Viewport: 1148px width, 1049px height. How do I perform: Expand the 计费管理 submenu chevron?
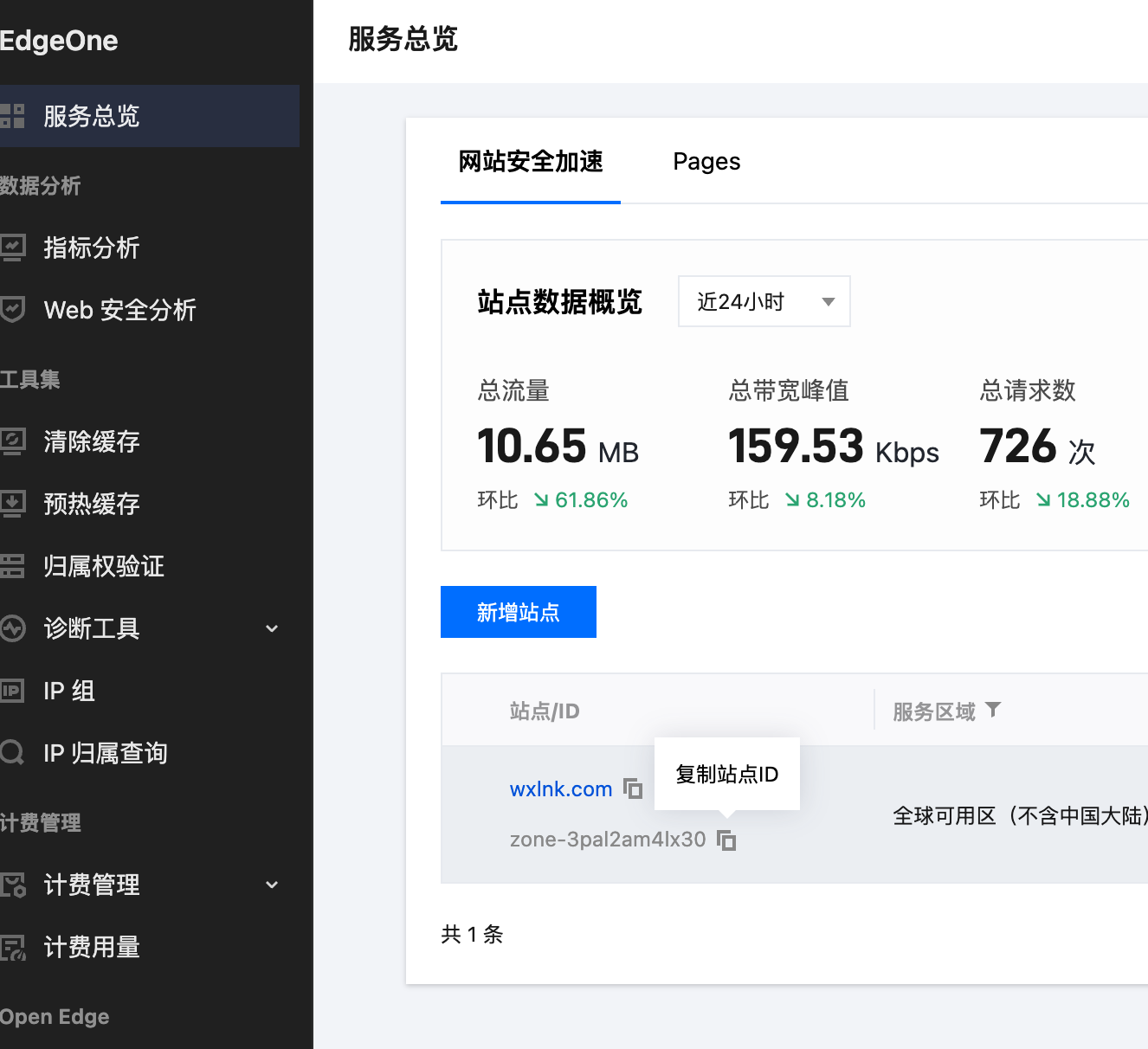pos(272,885)
